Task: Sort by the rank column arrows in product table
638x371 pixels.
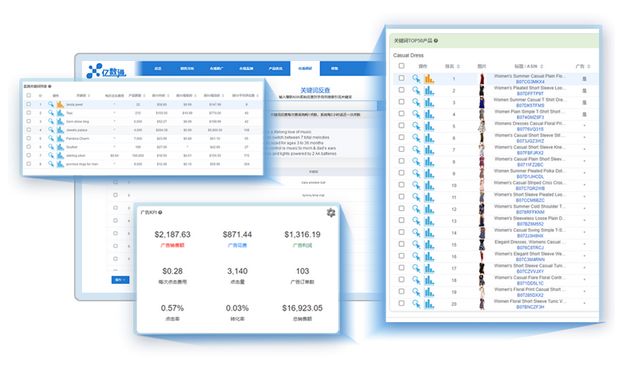Action: click(x=458, y=66)
